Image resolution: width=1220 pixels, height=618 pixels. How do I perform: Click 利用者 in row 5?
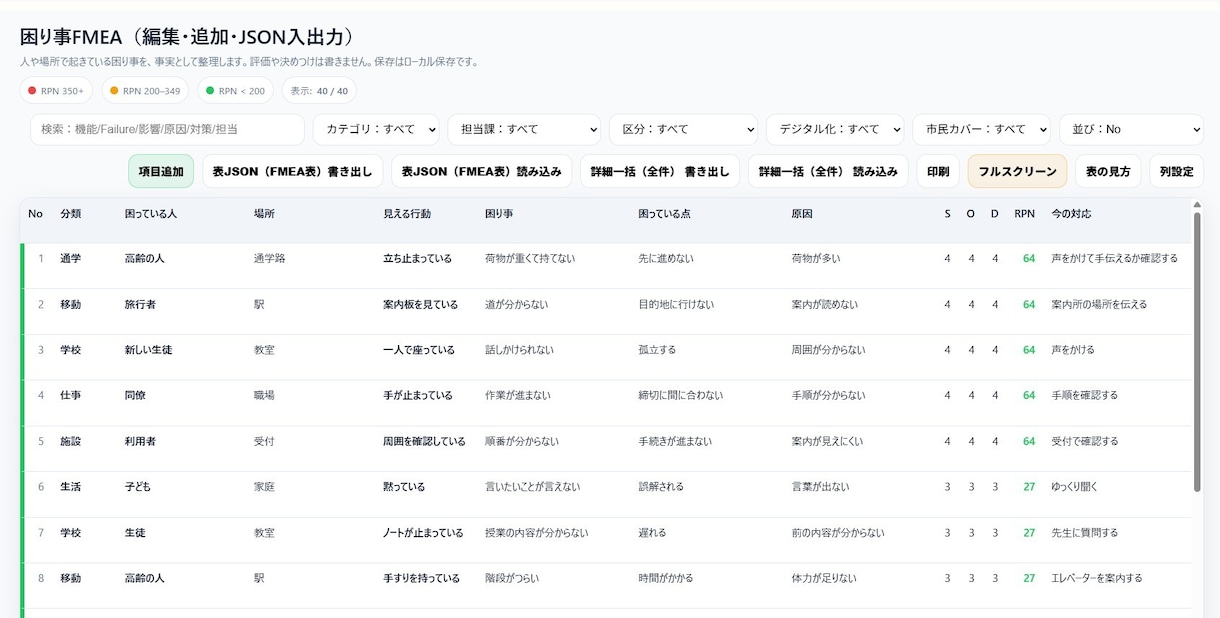pos(140,441)
